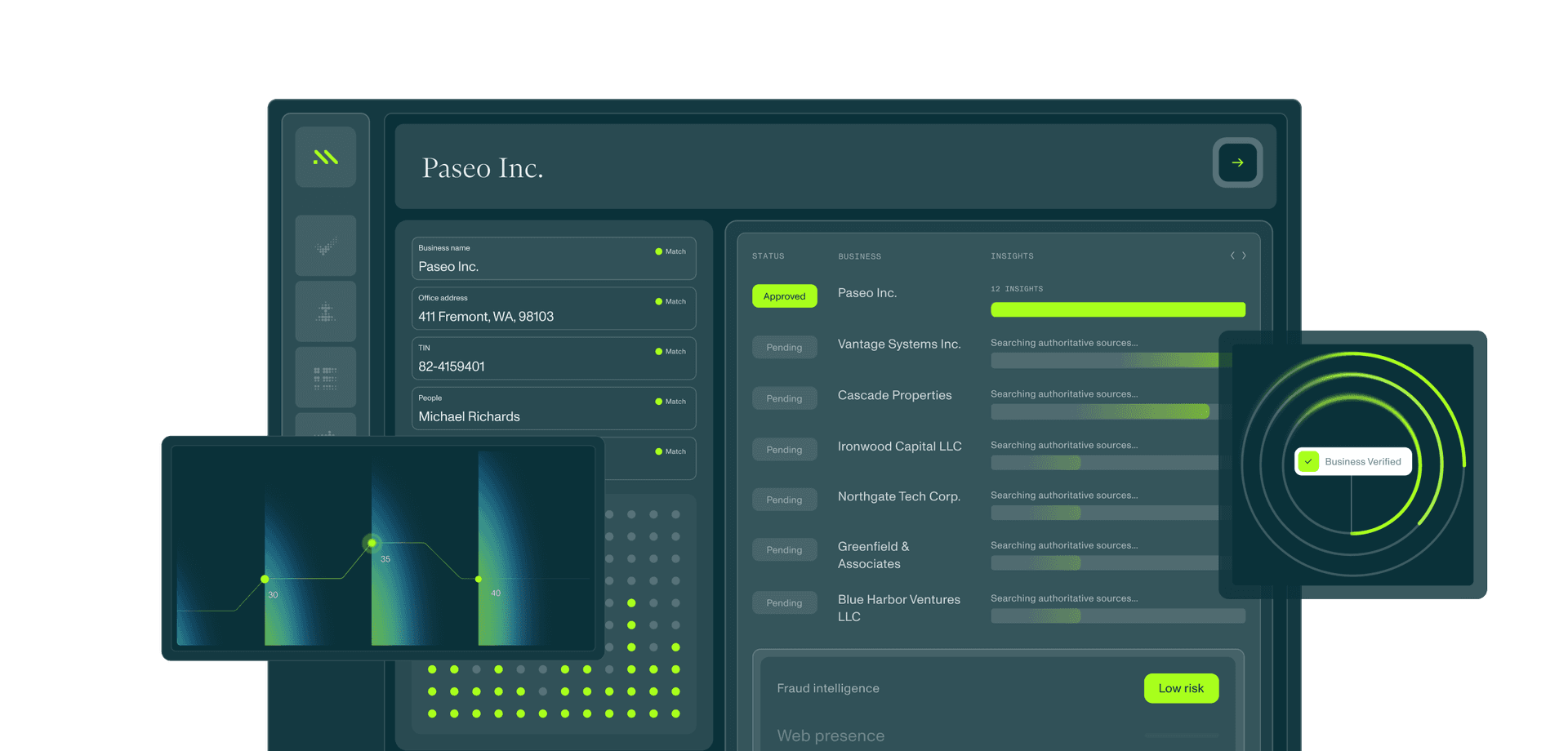Click the Office address field

click(554, 309)
